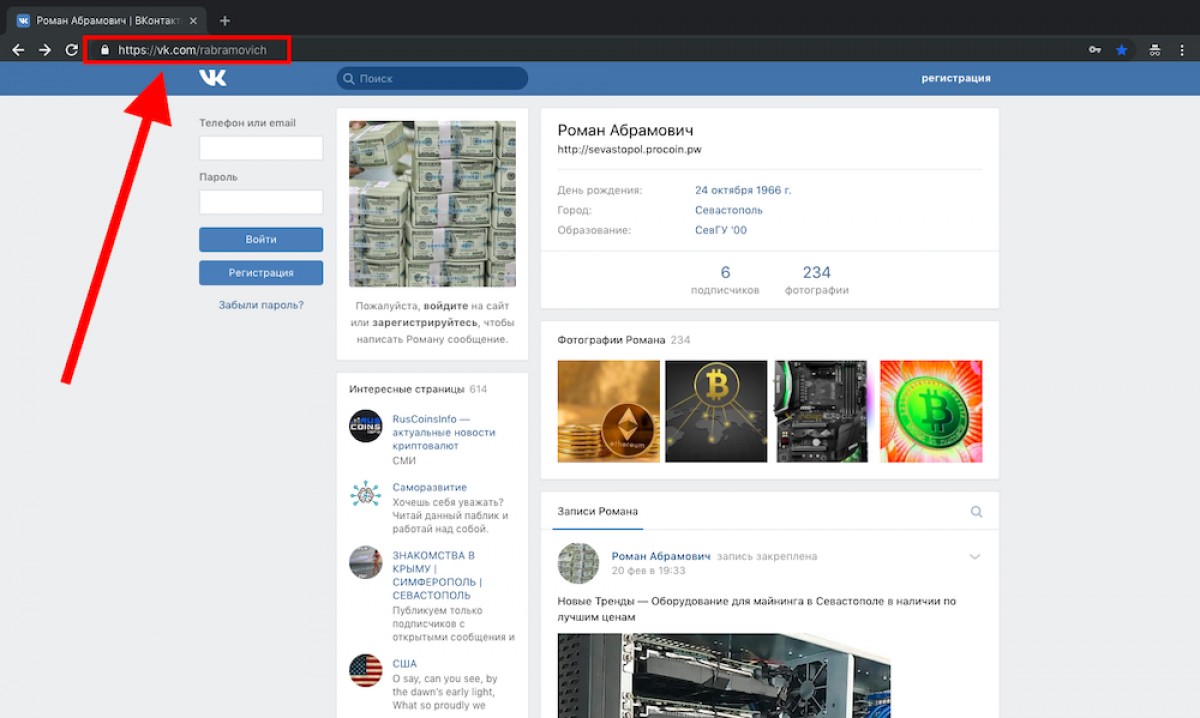Image resolution: width=1200 pixels, height=718 pixels.
Task: Click the войдите link under profile photo
Action: 446,306
